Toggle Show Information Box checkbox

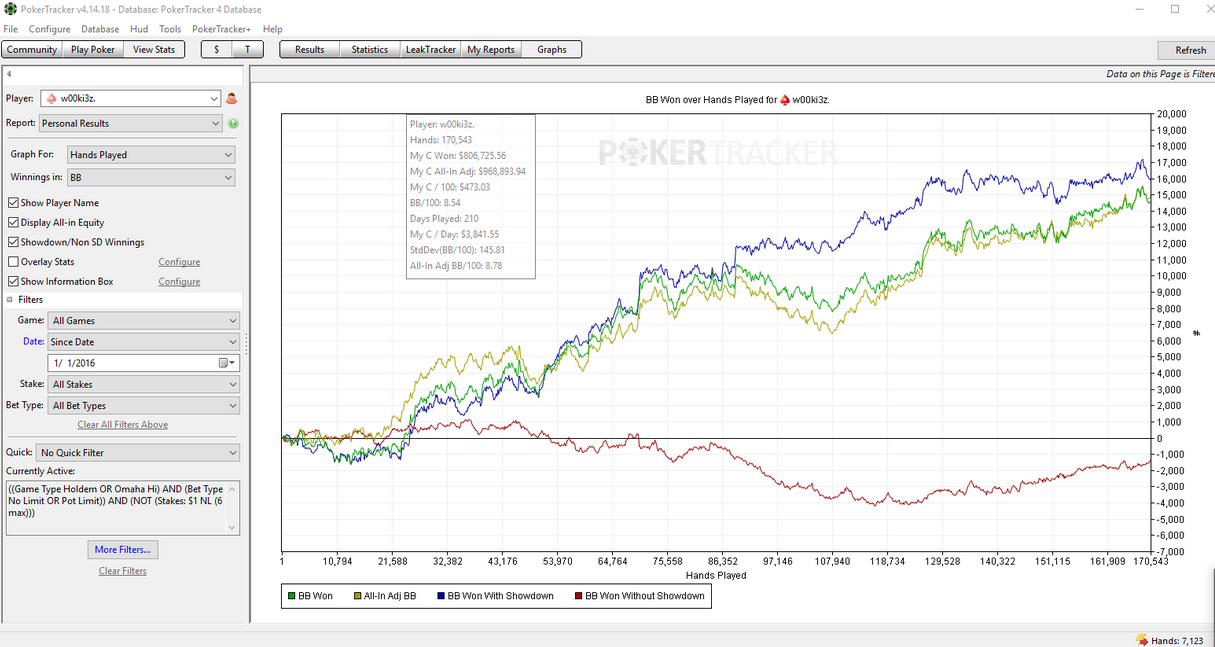point(13,282)
